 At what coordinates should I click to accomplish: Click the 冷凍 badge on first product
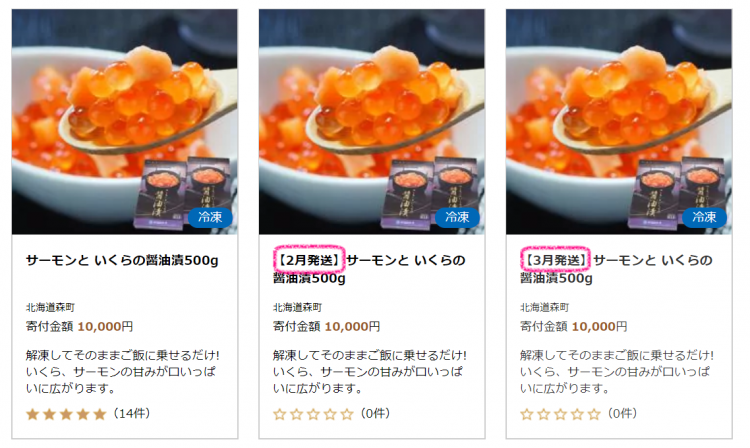click(210, 217)
